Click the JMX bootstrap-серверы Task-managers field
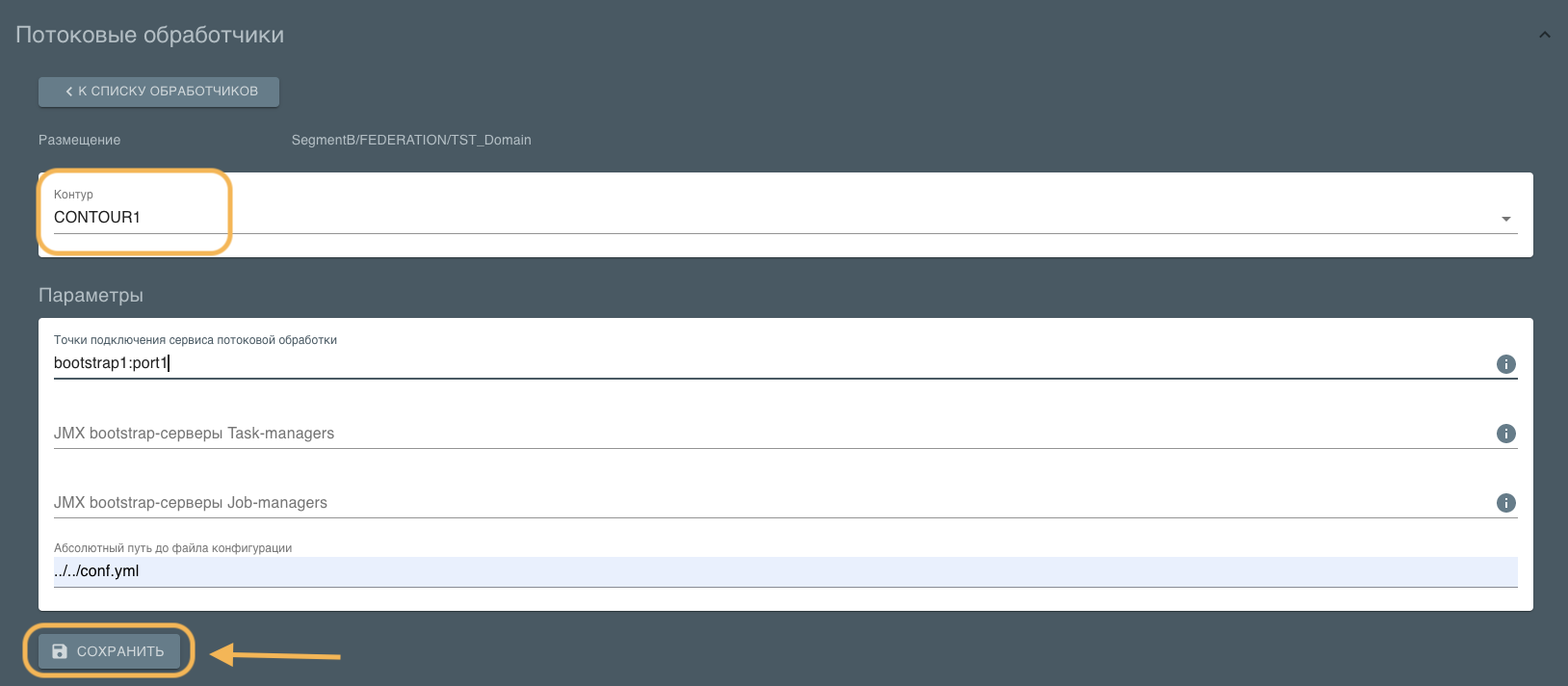This screenshot has width=1568, height=686. coord(771,434)
